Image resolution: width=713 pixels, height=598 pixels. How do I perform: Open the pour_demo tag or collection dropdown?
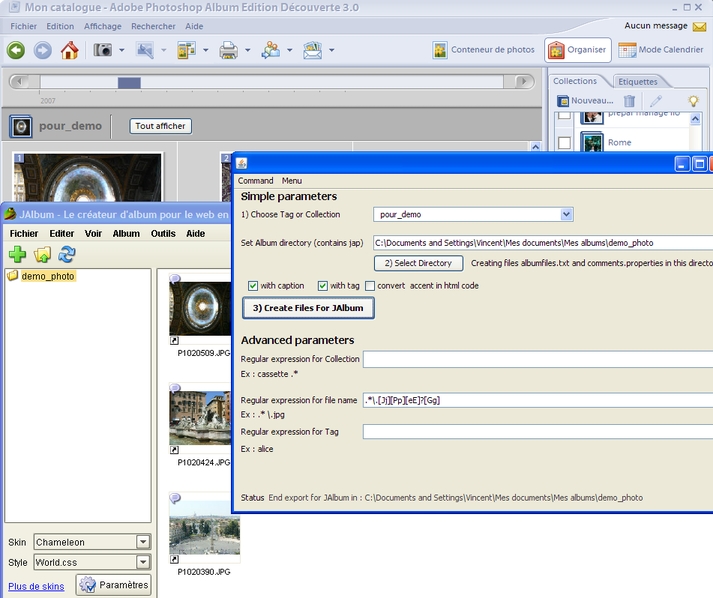[x=567, y=214]
